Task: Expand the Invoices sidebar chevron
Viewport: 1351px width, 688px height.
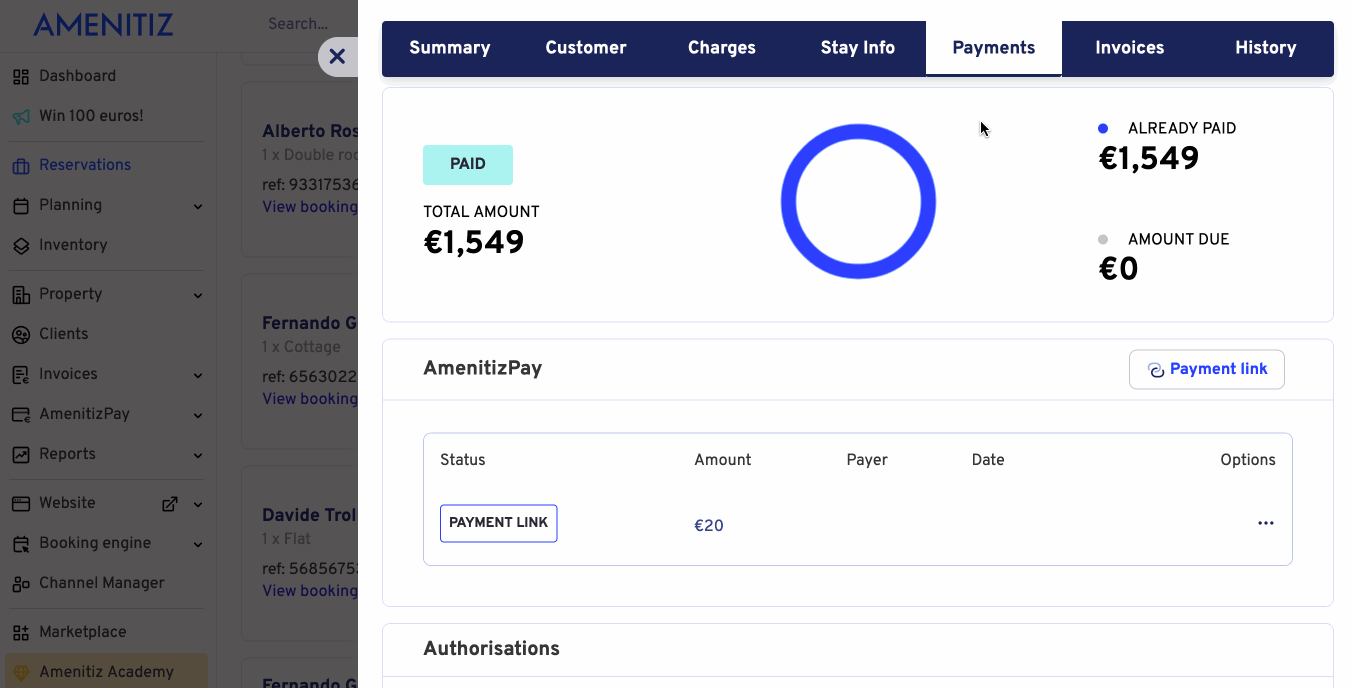Action: coord(198,375)
